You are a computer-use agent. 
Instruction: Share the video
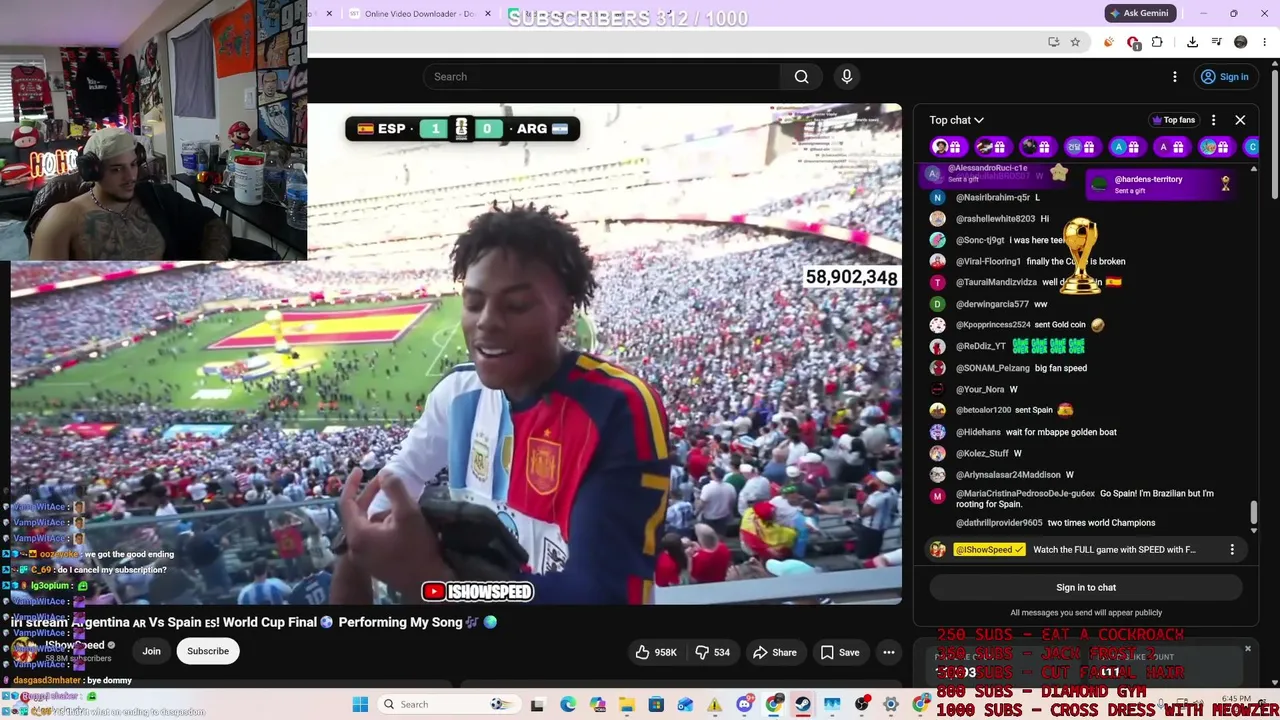click(775, 652)
